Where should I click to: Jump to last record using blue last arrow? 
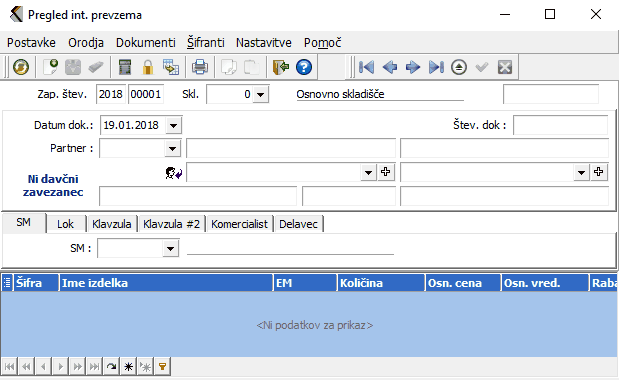tap(436, 67)
